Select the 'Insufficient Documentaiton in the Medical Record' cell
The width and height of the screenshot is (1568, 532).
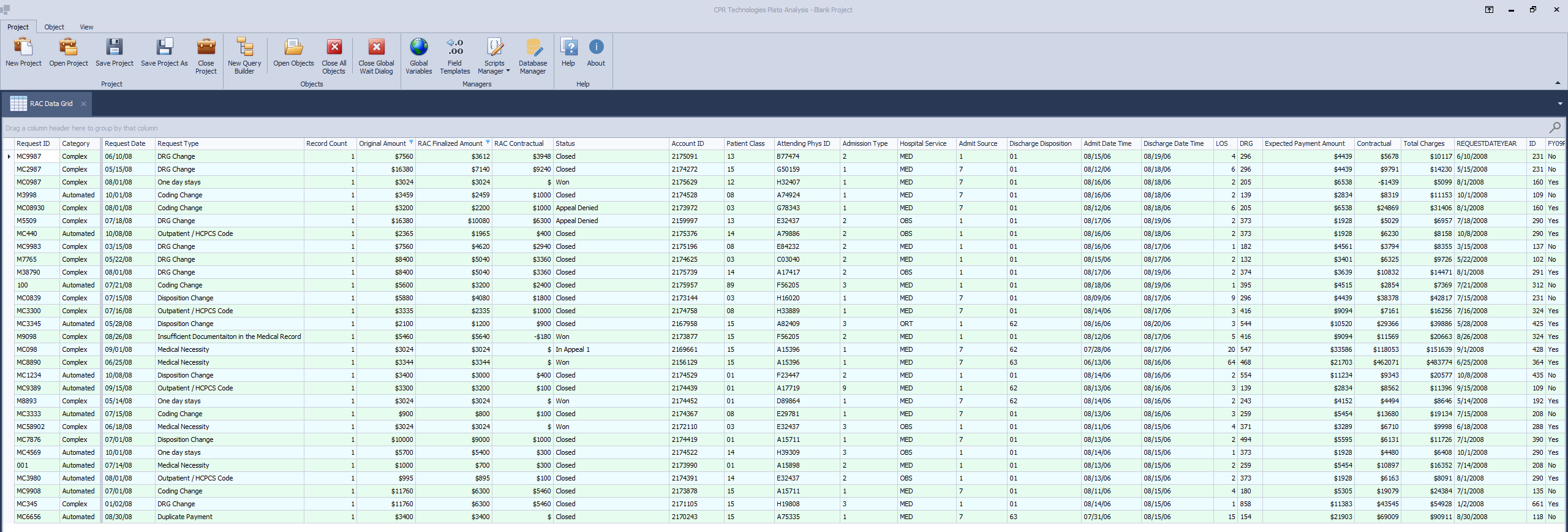click(x=230, y=336)
